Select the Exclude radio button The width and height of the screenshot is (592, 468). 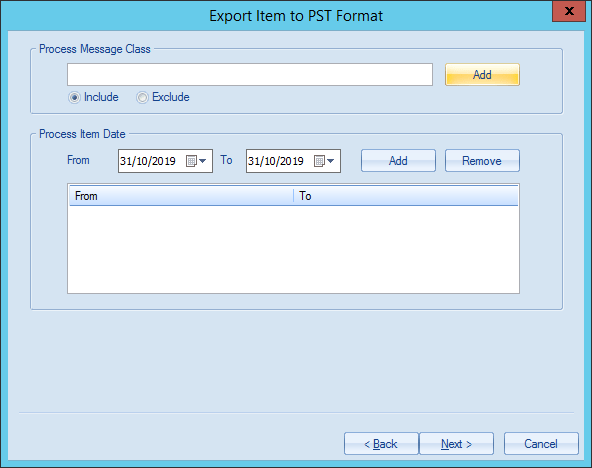click(x=142, y=97)
